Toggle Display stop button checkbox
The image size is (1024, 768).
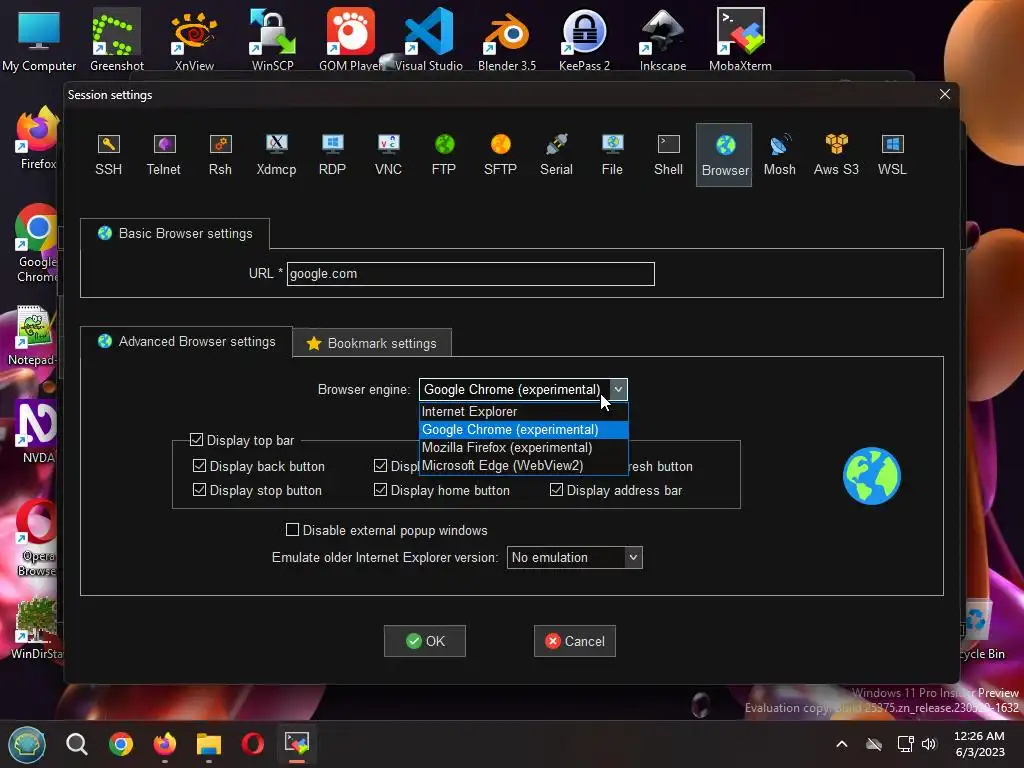pyautogui.click(x=200, y=490)
